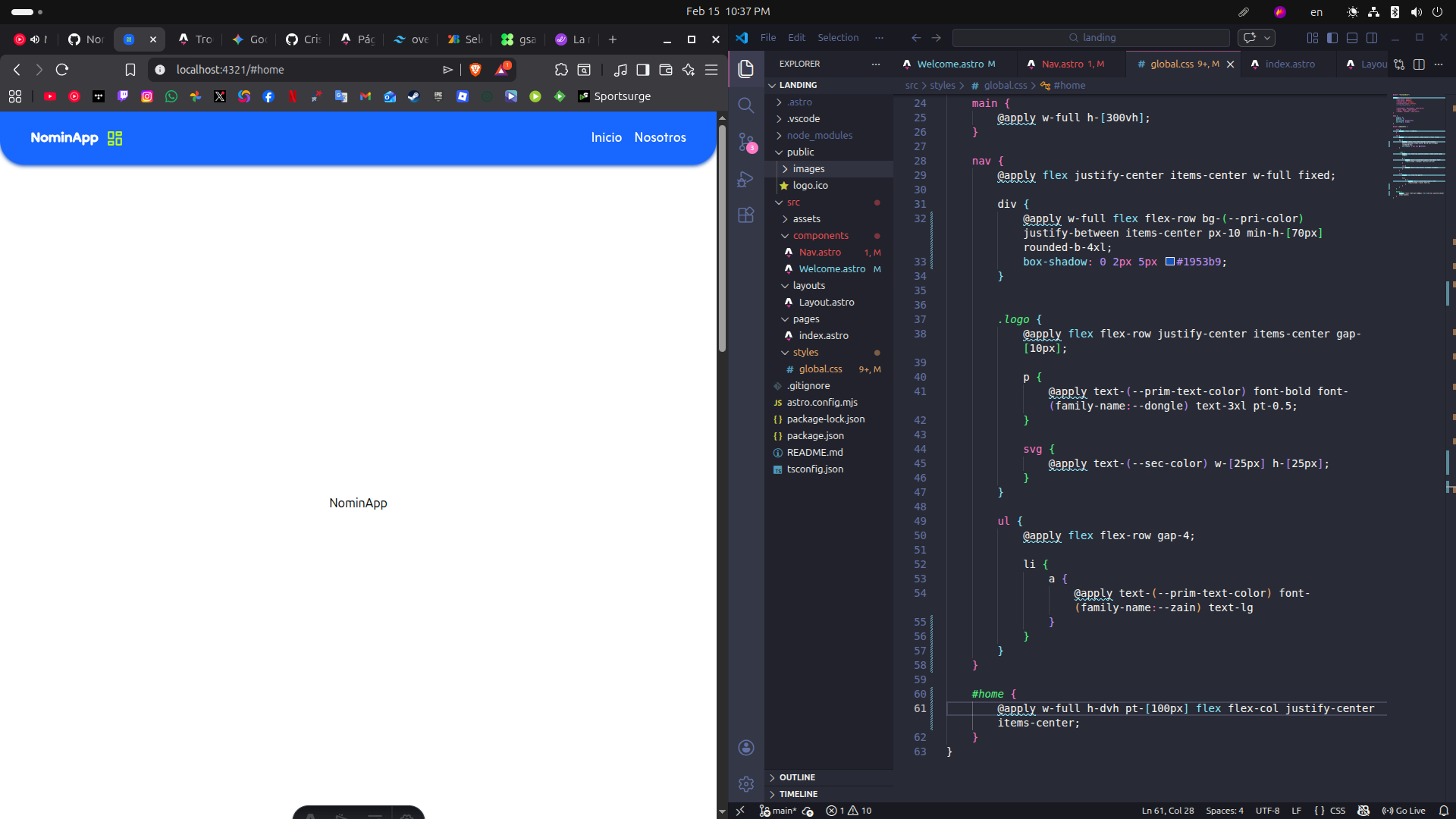Open the Source Control view
Image resolution: width=1456 pixels, height=819 pixels.
[x=746, y=142]
